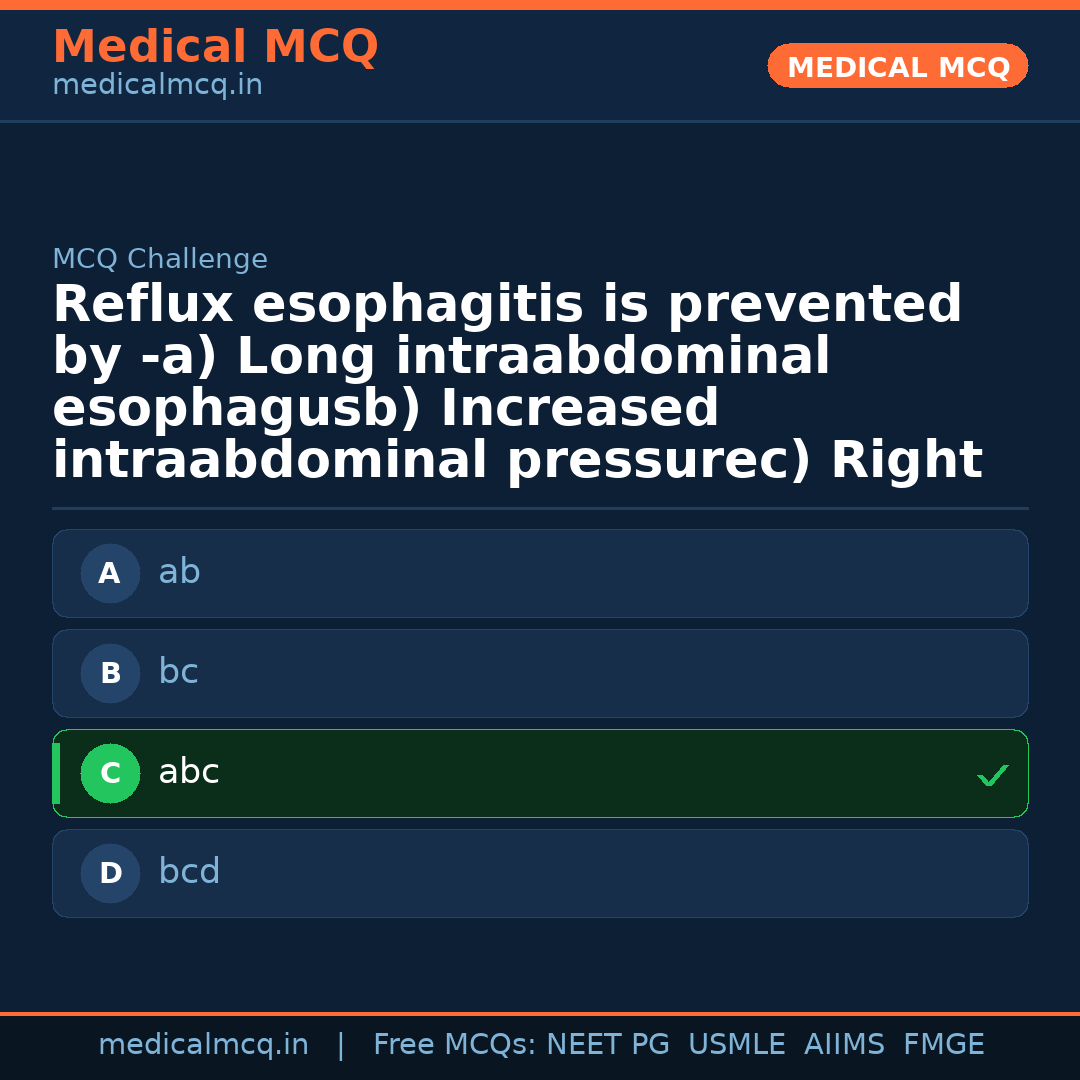
Task: Click the reflux esophagitis question text
Action: tap(517, 383)
